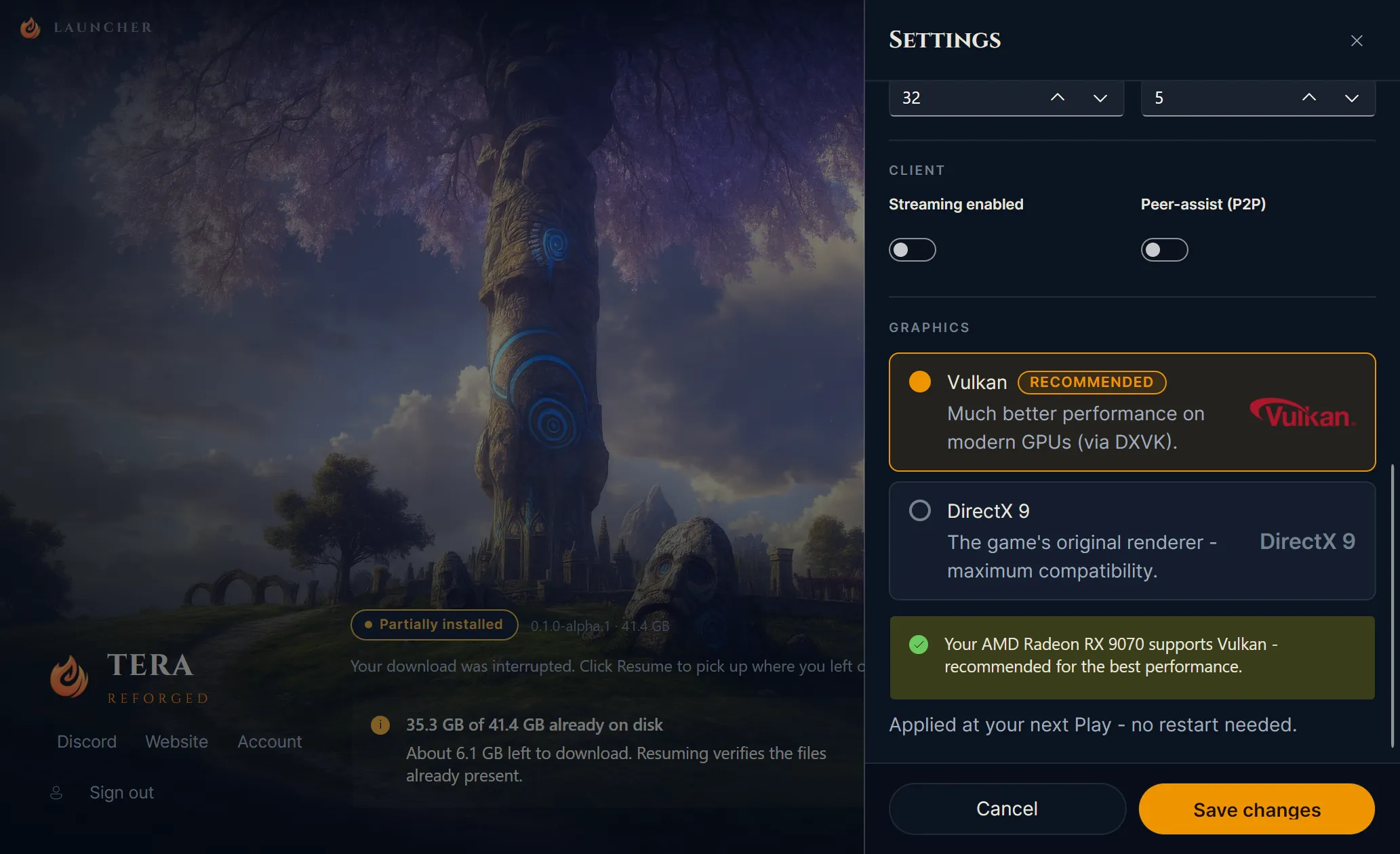Increase the value 5 with up arrow
The width and height of the screenshot is (1400, 854).
click(1309, 98)
